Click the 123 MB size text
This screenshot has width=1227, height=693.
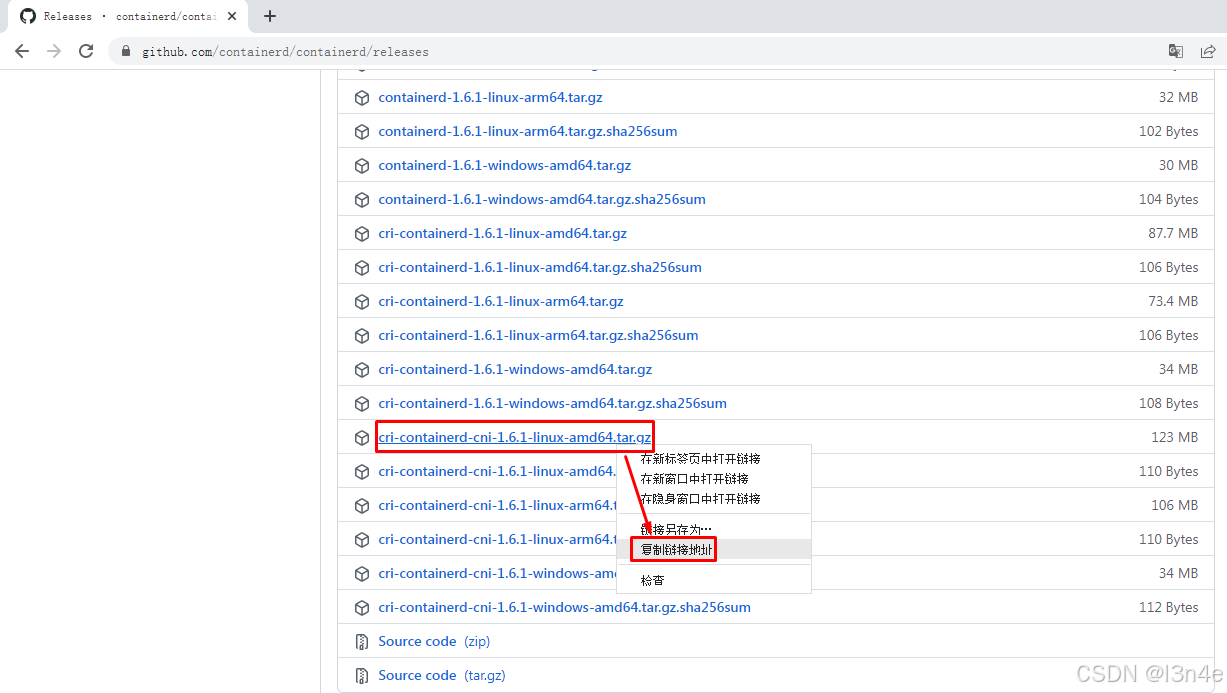point(1174,438)
